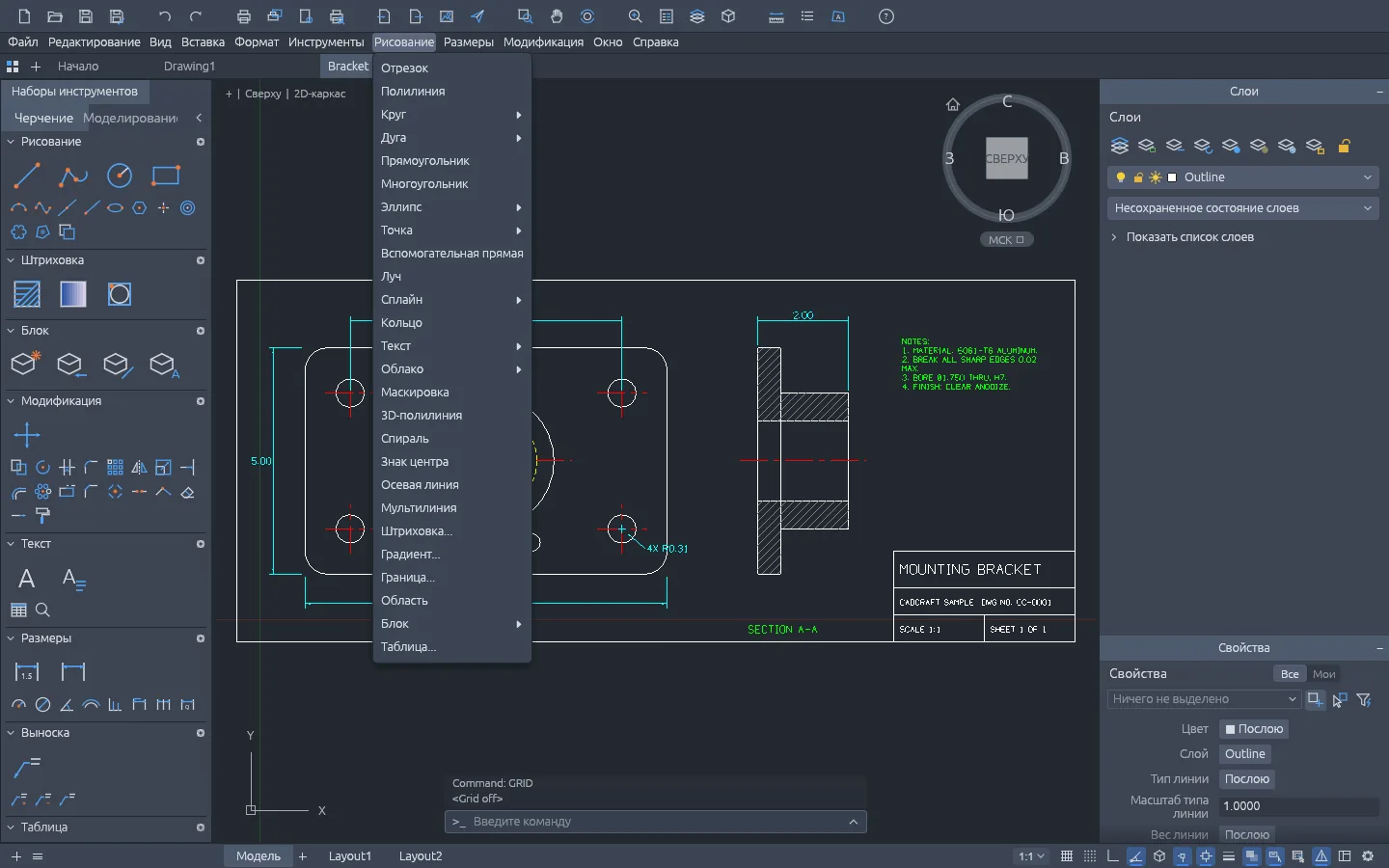Open the Сплайн submenu
The image size is (1389, 868).
(452, 300)
